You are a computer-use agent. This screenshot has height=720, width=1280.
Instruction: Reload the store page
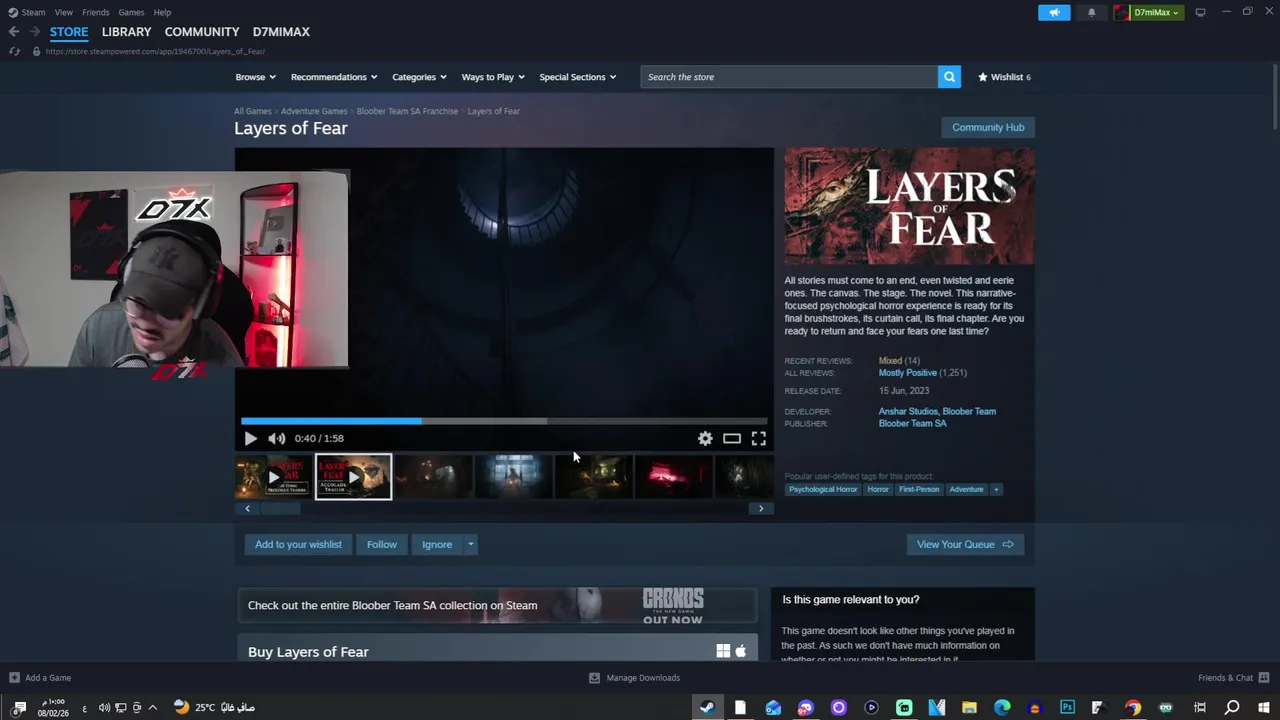14,51
